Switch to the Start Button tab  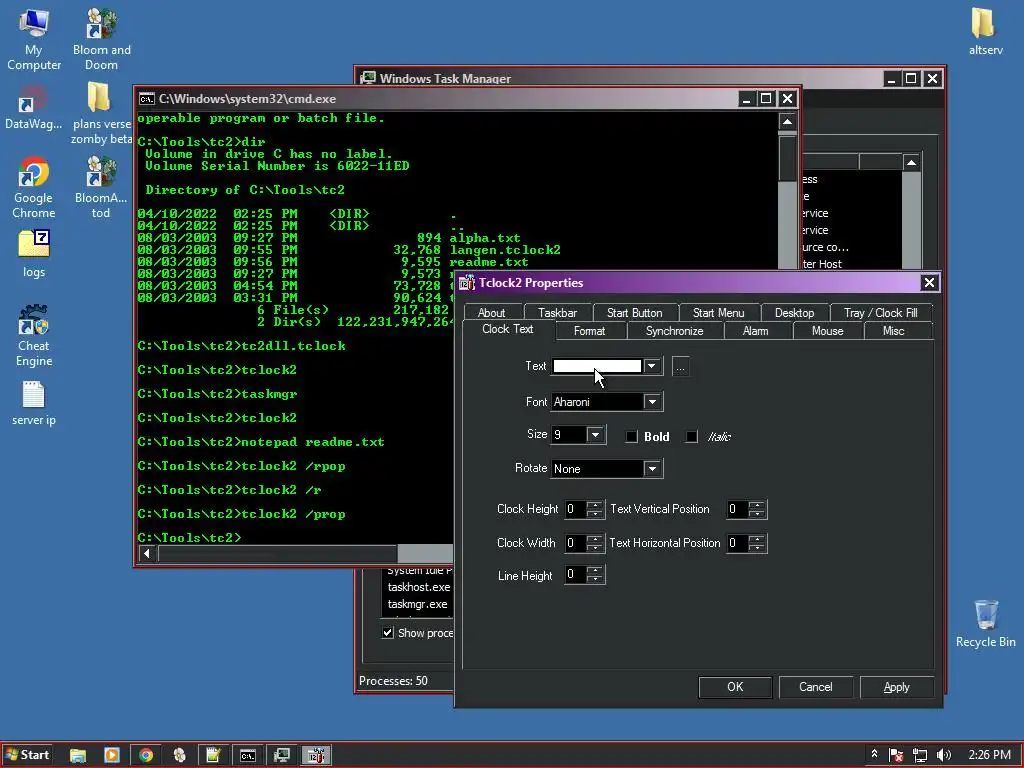click(x=634, y=313)
